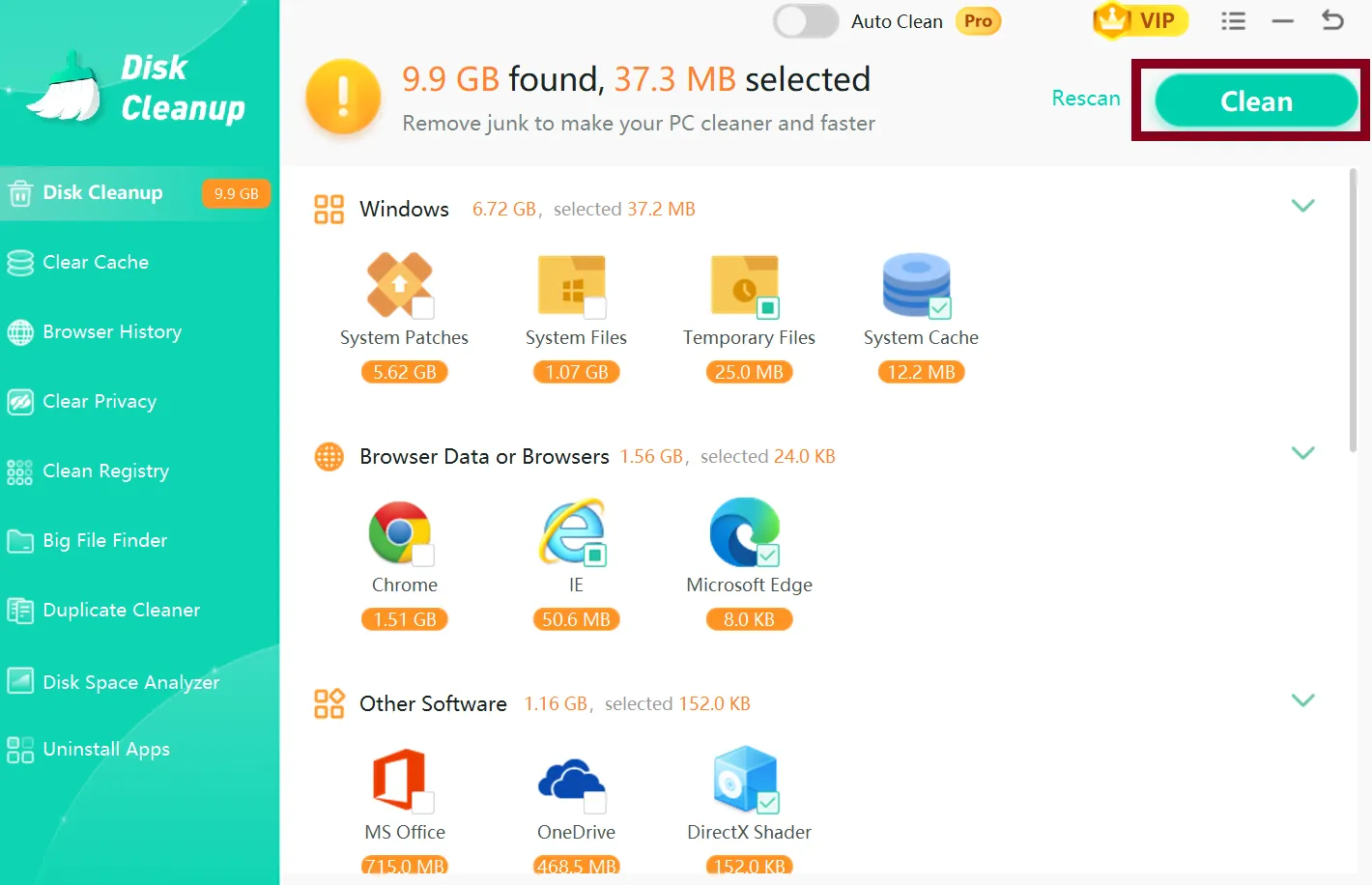
Task: Click the VIP upgrade badge
Action: 1140,20
